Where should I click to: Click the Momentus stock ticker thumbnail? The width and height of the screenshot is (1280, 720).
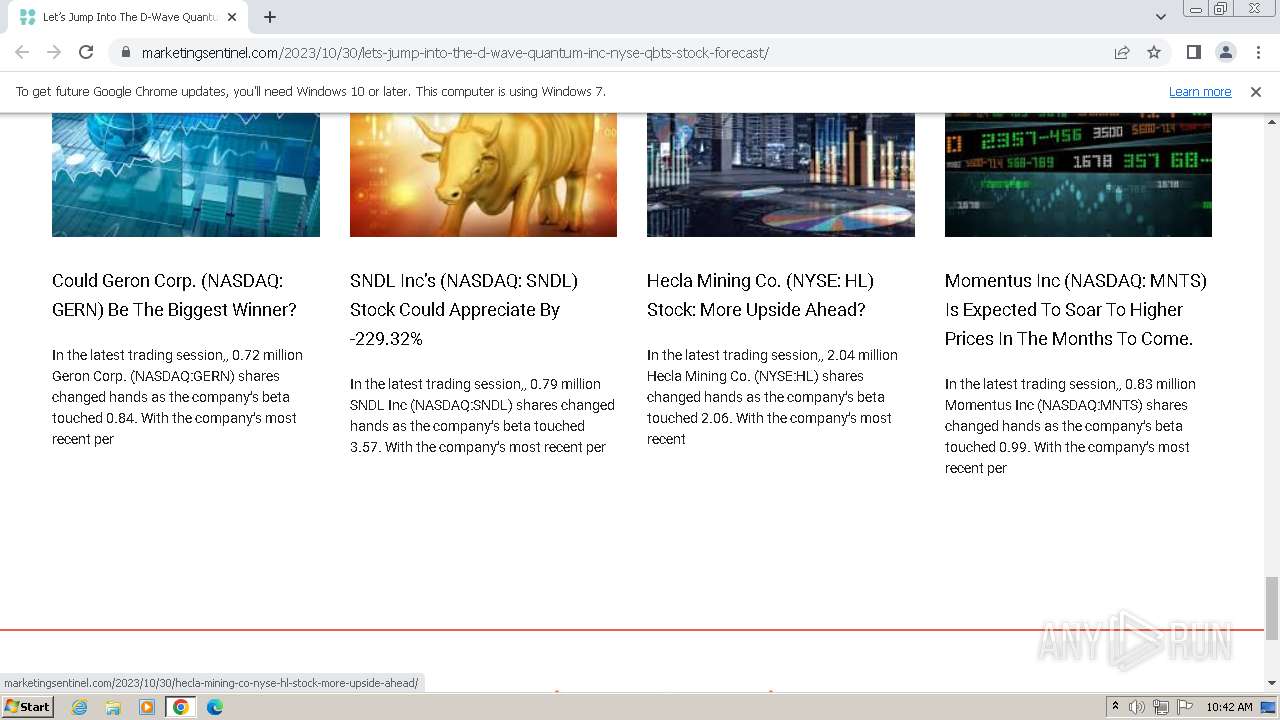pyautogui.click(x=1078, y=174)
